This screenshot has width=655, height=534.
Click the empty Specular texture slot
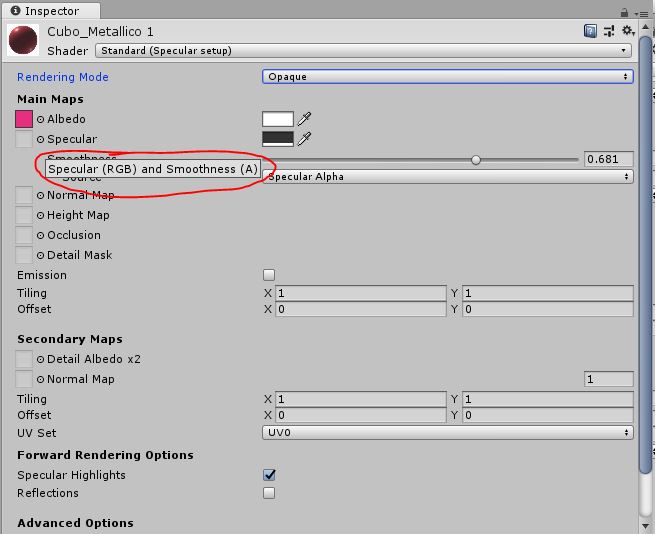tap(24, 139)
